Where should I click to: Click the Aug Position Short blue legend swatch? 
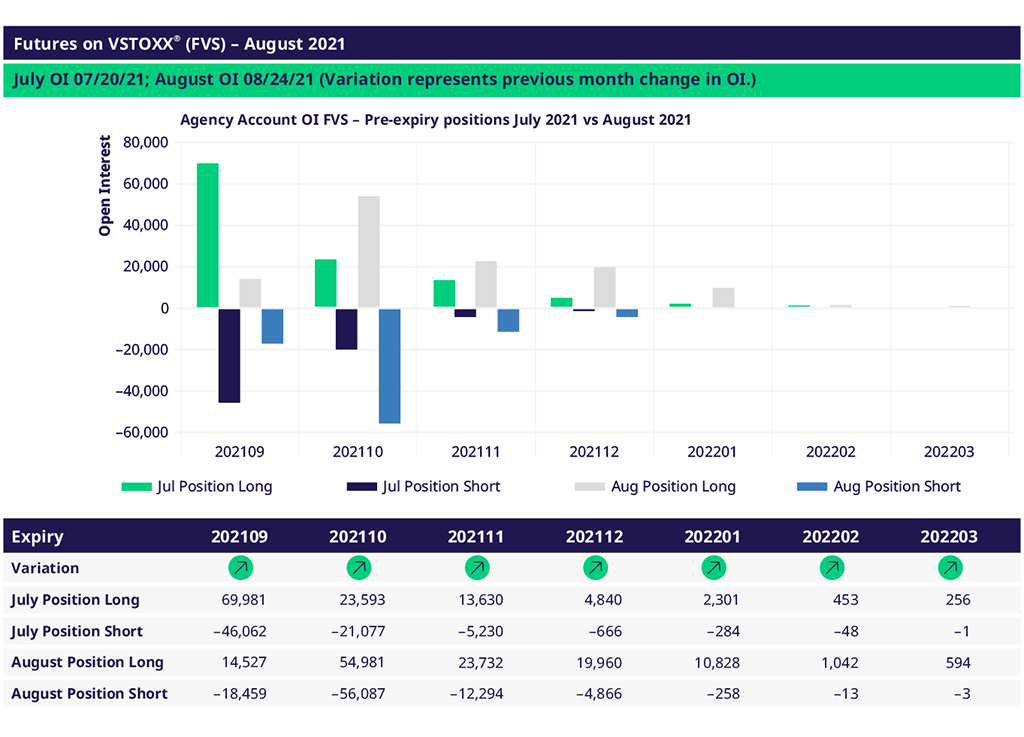pos(812,487)
